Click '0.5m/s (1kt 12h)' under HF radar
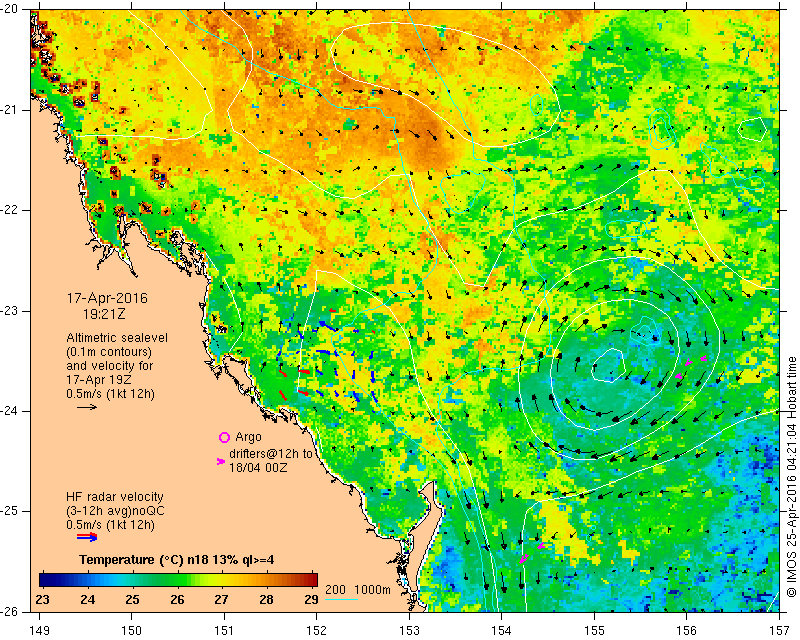Screen dimensions: 800x640 coord(110,525)
